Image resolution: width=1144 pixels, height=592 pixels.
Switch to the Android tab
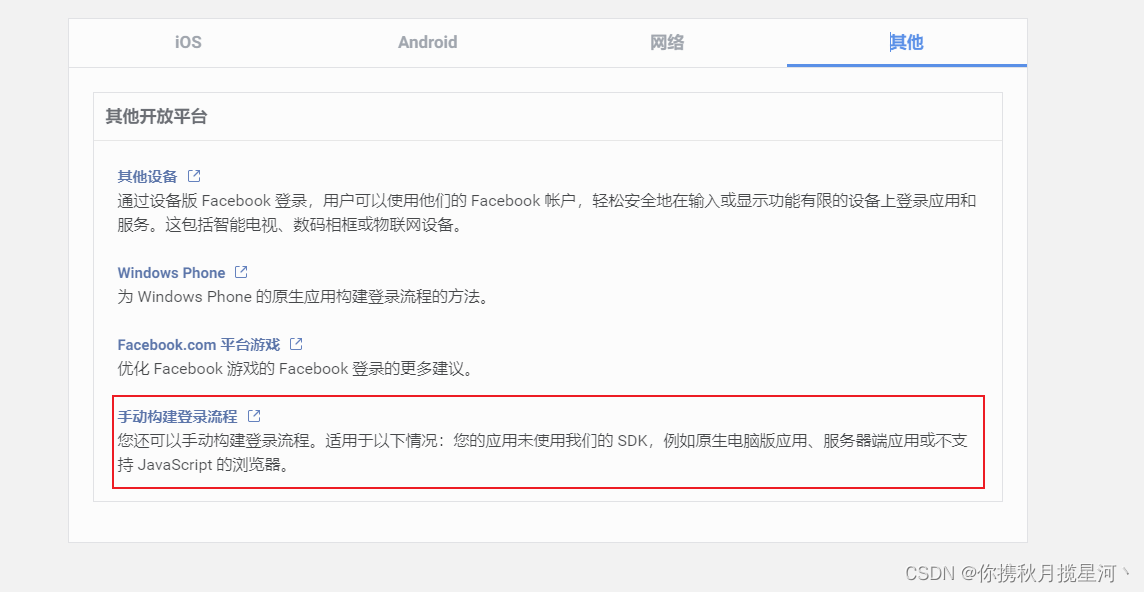[428, 42]
